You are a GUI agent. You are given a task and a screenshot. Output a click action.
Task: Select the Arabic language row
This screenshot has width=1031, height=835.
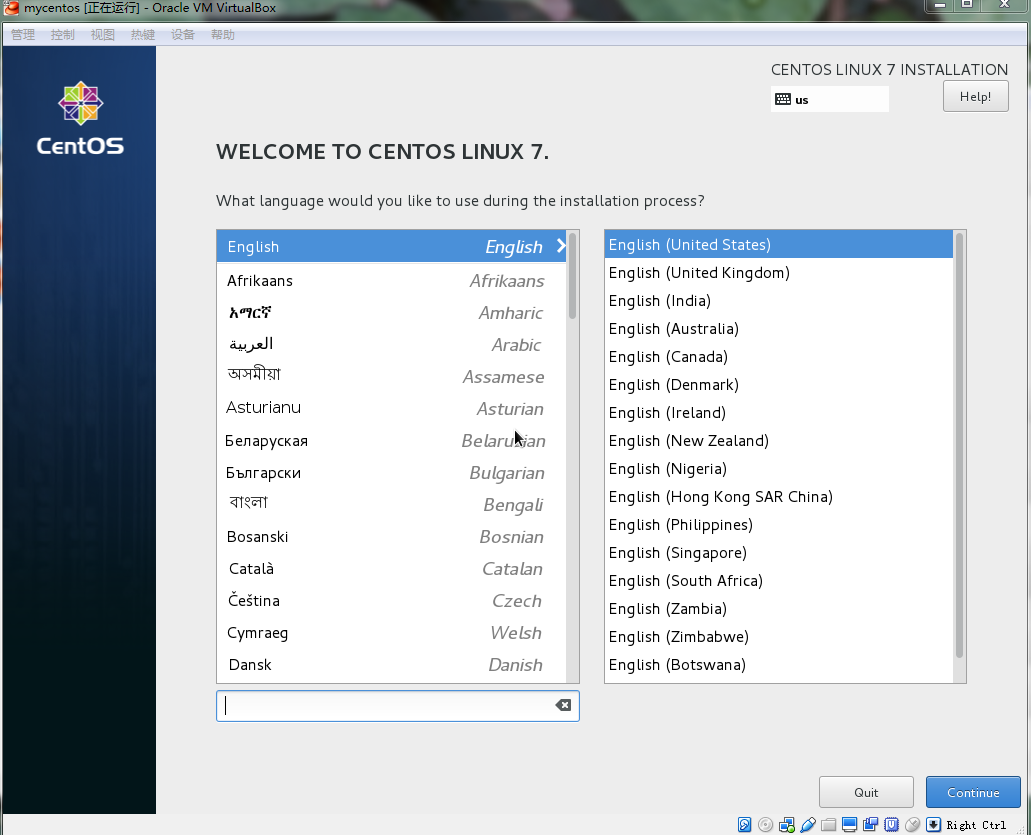[x=391, y=345]
